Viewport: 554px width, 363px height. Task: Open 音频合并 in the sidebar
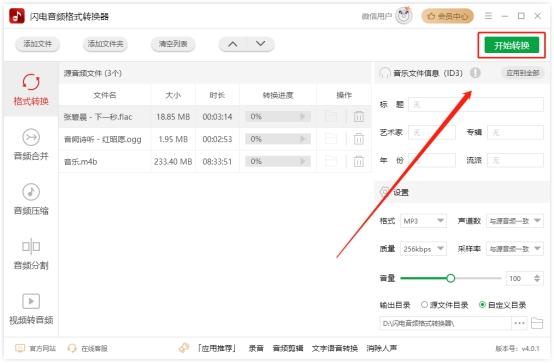point(31,144)
